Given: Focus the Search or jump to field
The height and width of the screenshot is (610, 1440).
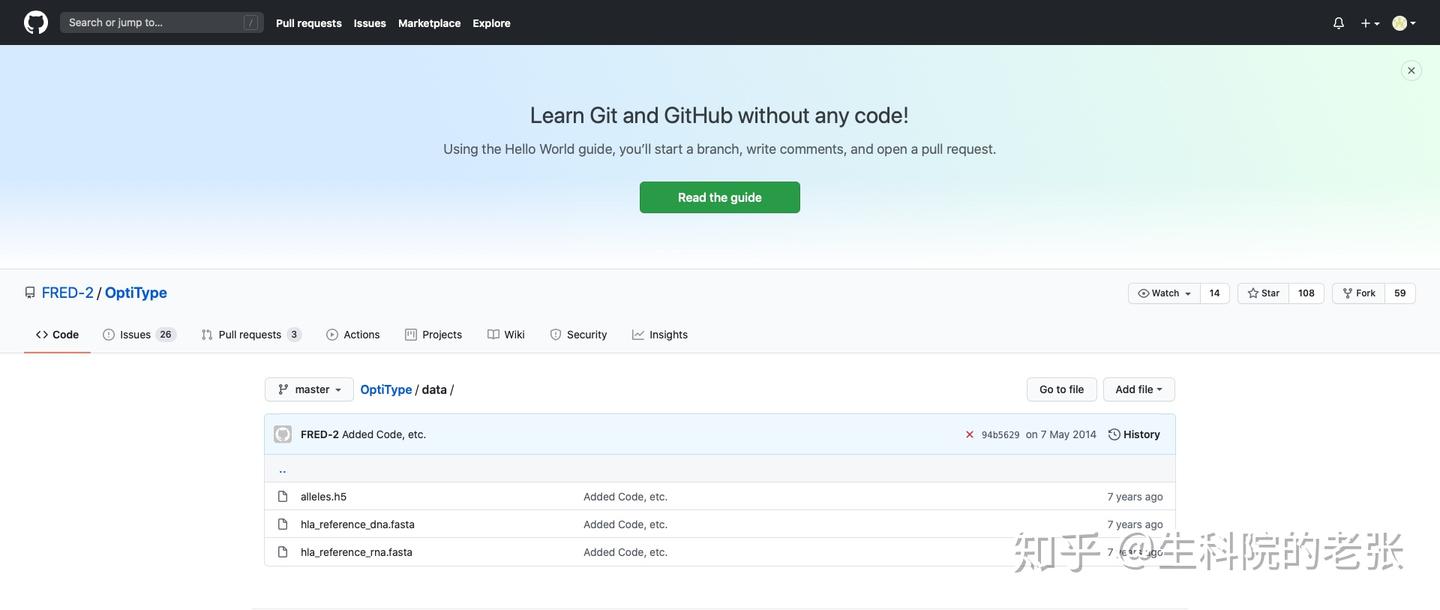Looking at the screenshot, I should [x=162, y=22].
